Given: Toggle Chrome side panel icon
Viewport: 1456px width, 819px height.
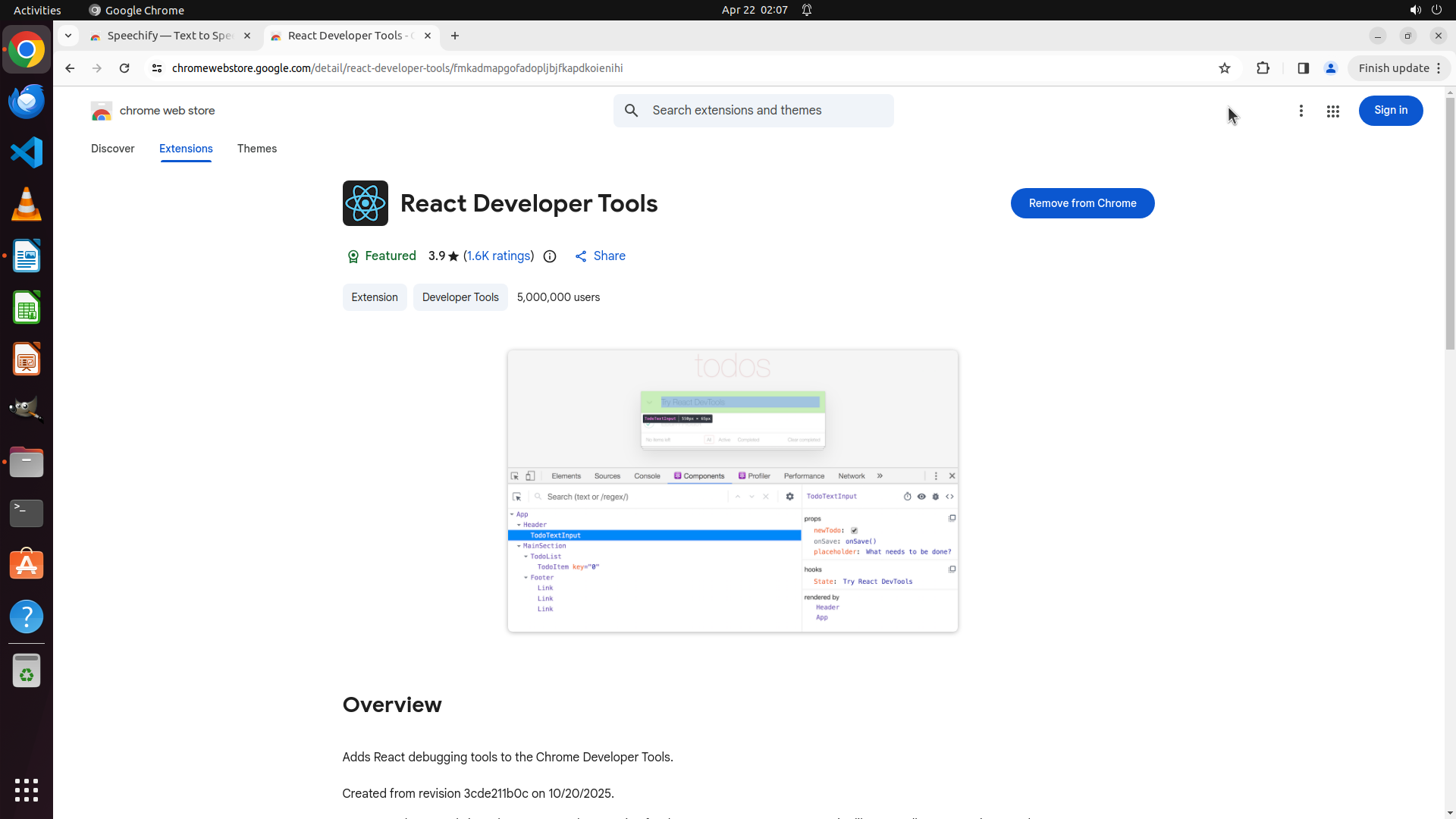Looking at the screenshot, I should point(1303,68).
